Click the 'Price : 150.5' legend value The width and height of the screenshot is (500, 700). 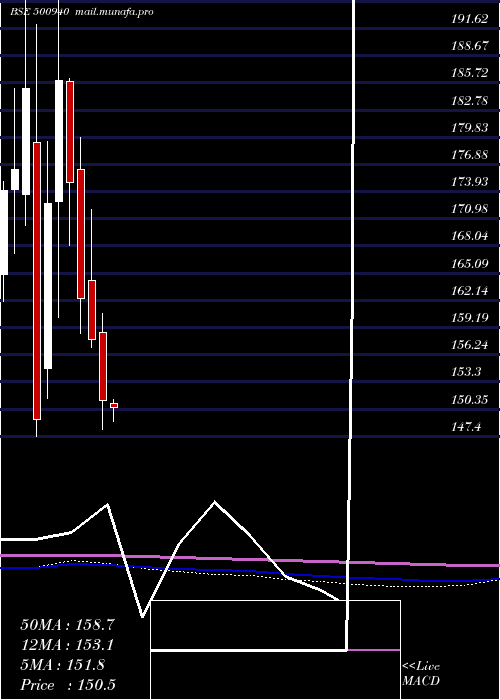coord(68,685)
